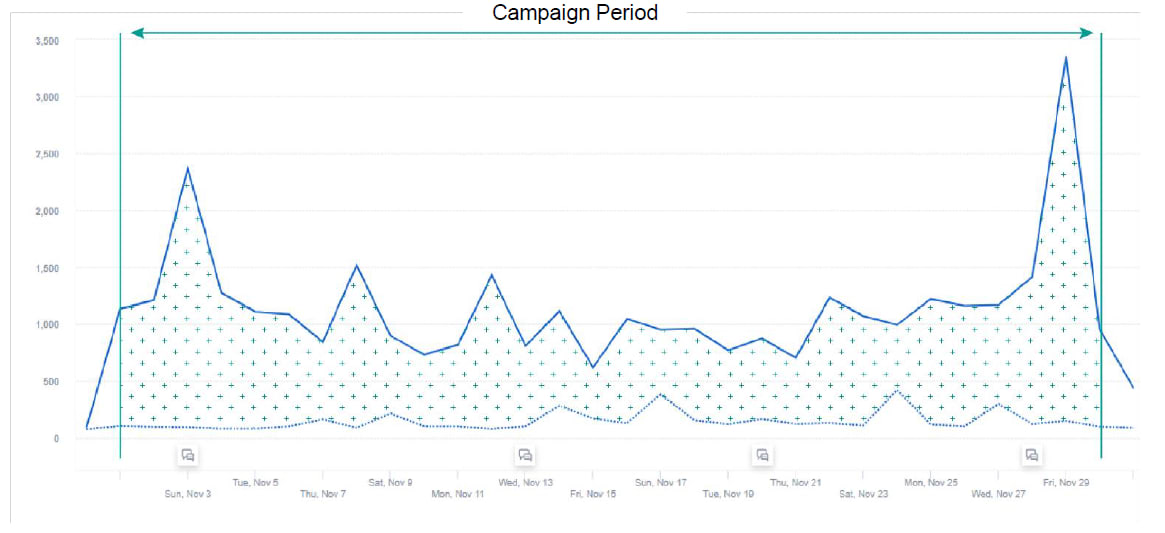Click annotation icon above Wed, Nov 27
The image size is (1165, 533).
pyautogui.click(x=1031, y=455)
